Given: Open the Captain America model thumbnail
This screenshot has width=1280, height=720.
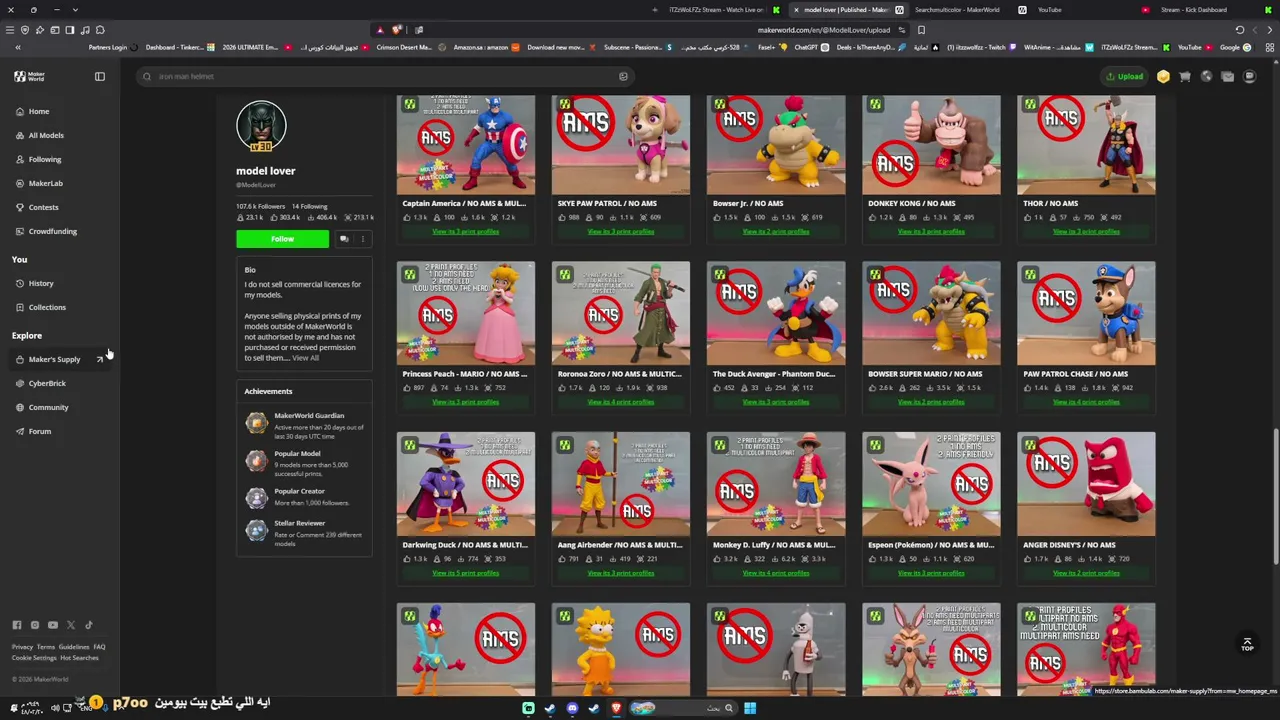Looking at the screenshot, I should [x=466, y=145].
